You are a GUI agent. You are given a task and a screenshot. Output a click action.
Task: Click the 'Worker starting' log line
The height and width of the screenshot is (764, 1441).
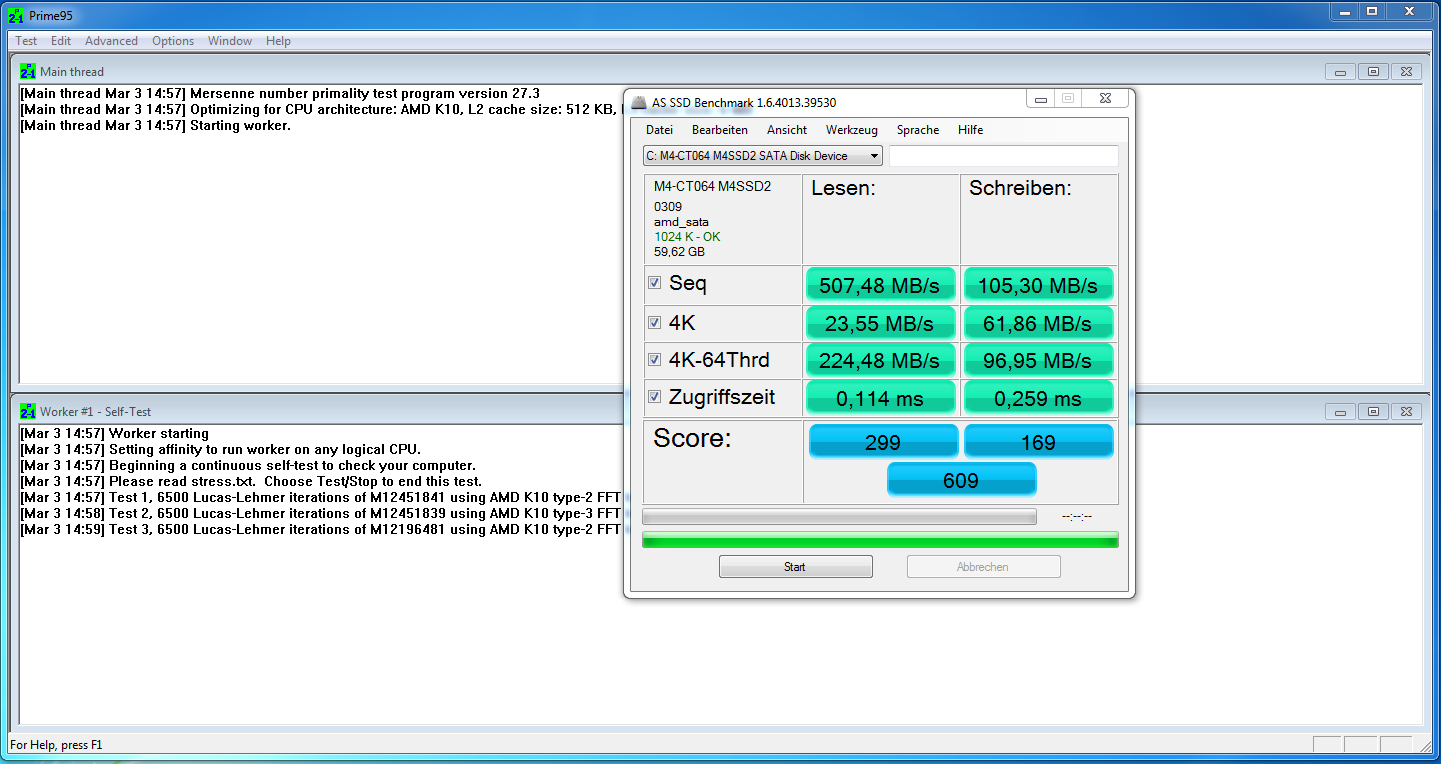114,434
